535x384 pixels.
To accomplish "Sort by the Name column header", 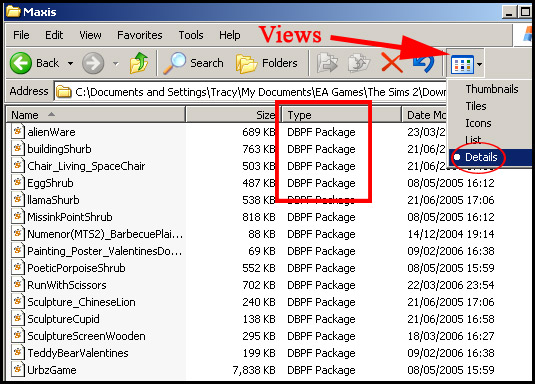I will [x=96, y=115].
